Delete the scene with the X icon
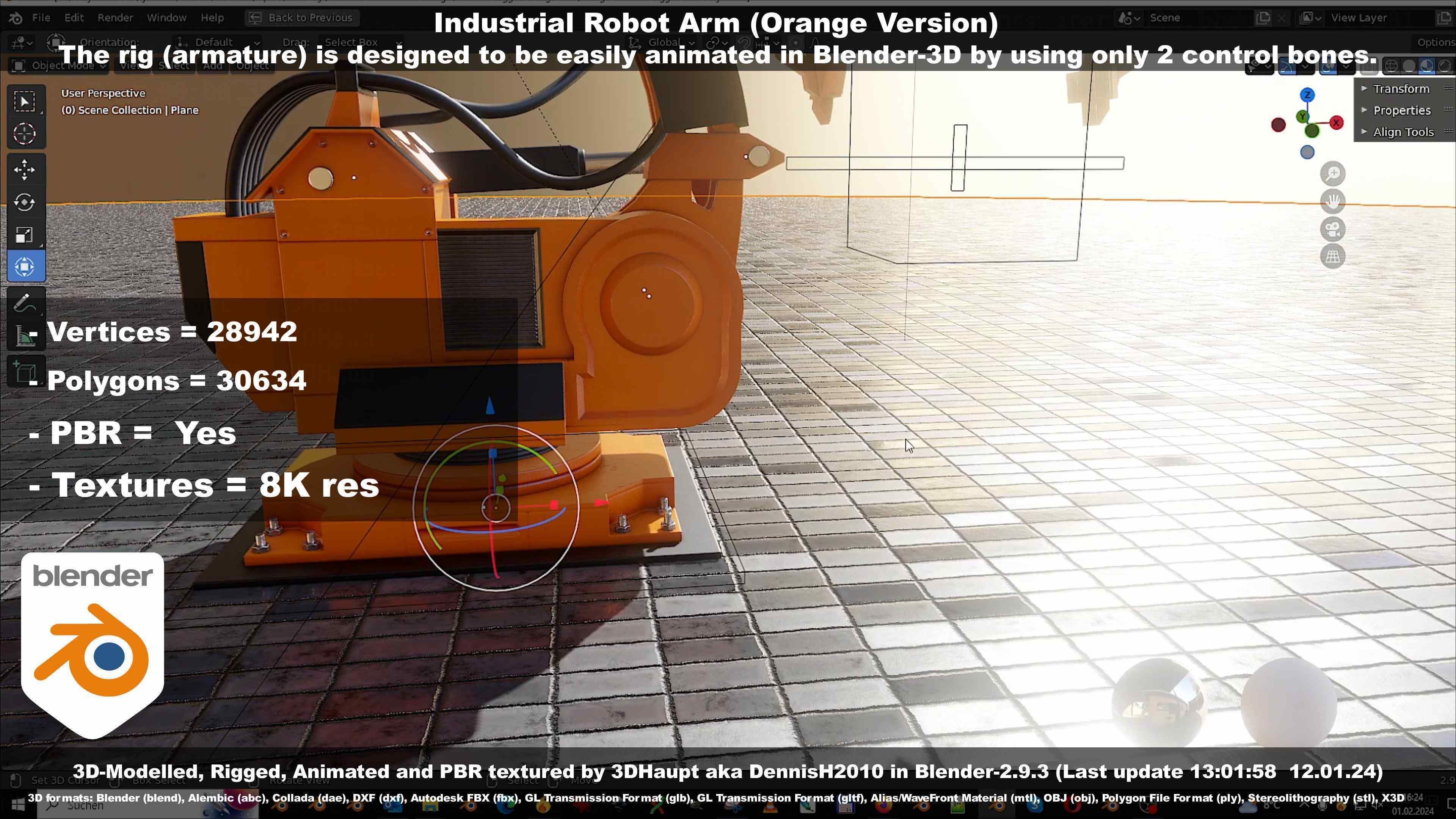Image resolution: width=1456 pixels, height=819 pixels. [x=1282, y=17]
